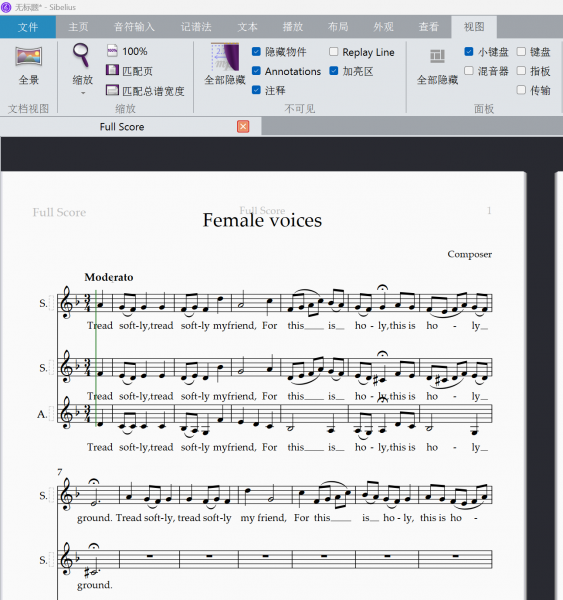This screenshot has width=563, height=600.
Task: Click Hide All (全部隐藏) curtain icon
Action: [225, 57]
